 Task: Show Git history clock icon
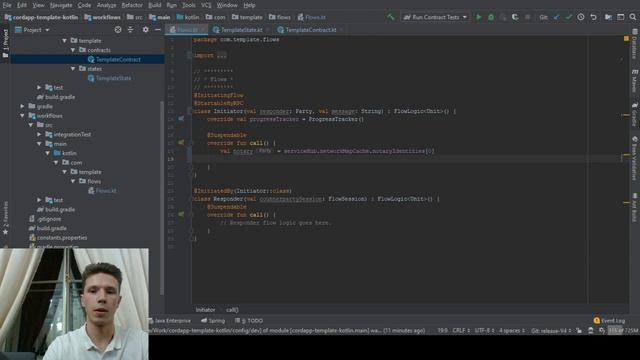pyautogui.click(x=581, y=17)
